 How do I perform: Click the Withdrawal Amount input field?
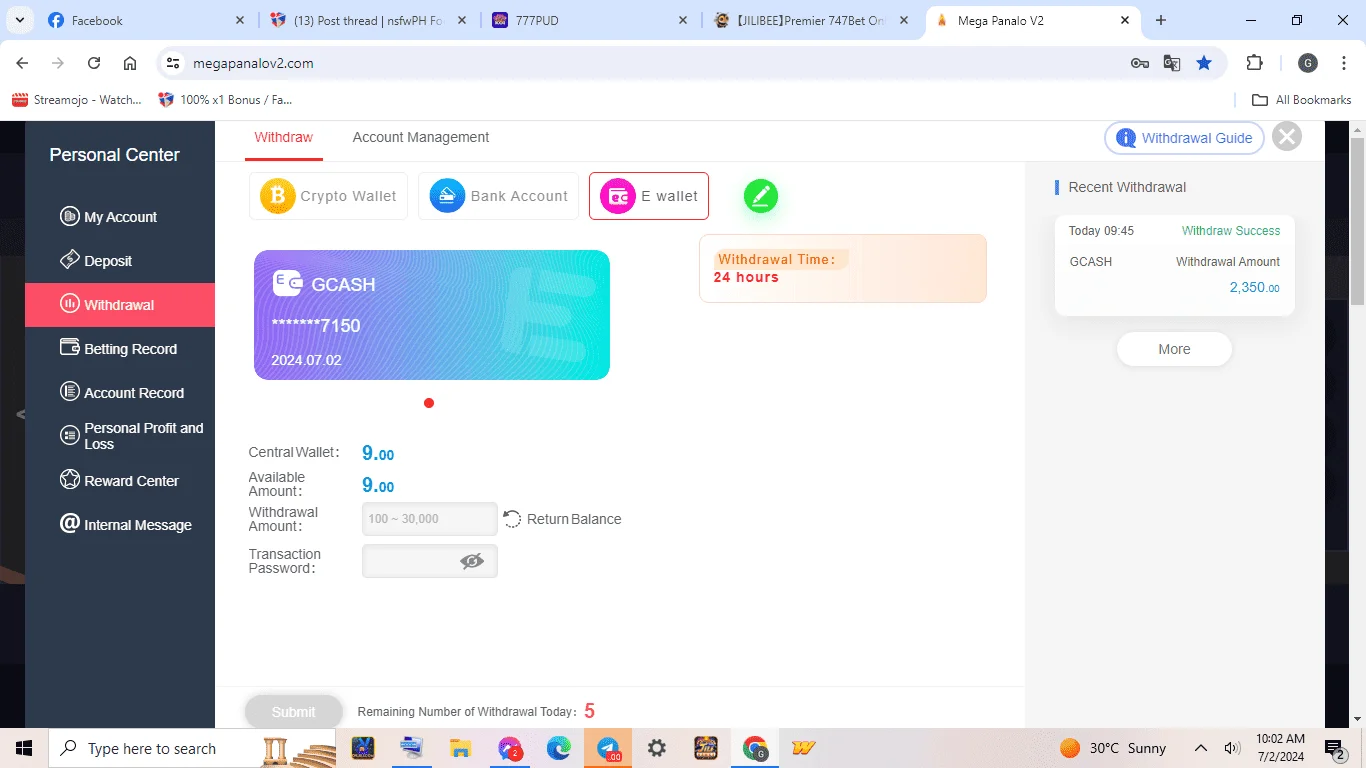429,519
